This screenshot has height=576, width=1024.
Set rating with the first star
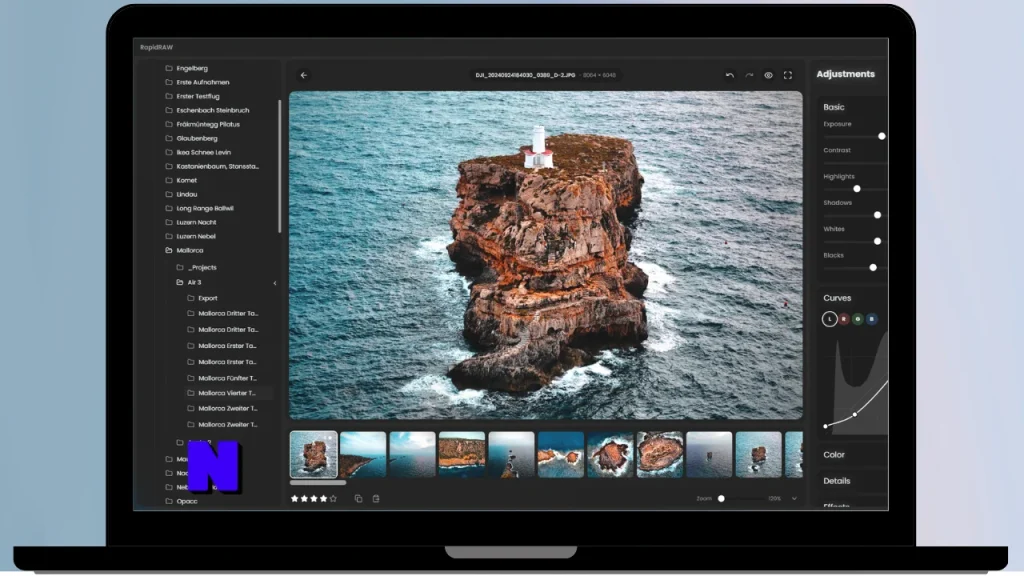coord(295,498)
